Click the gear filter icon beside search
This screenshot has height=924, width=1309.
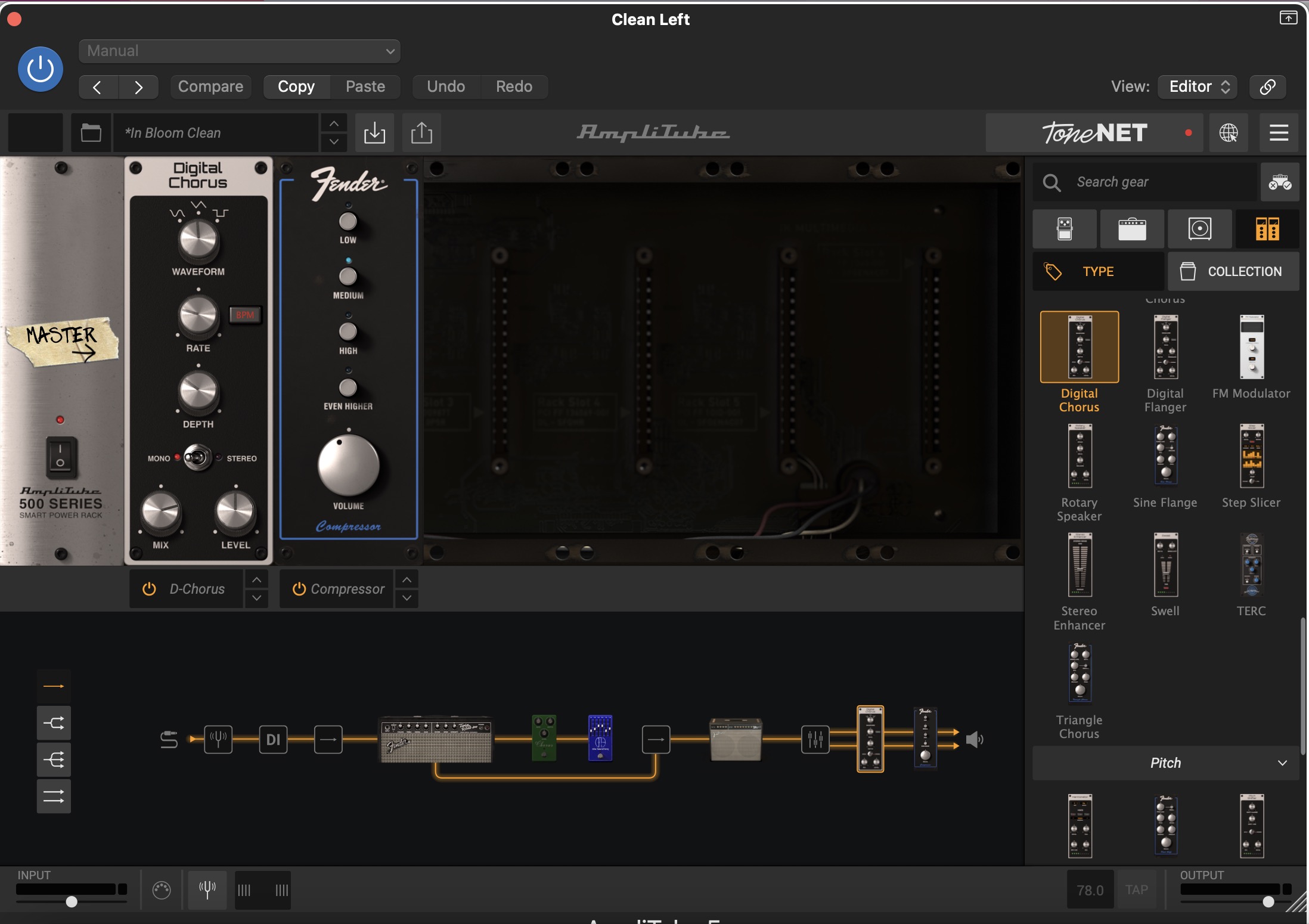[1280, 182]
